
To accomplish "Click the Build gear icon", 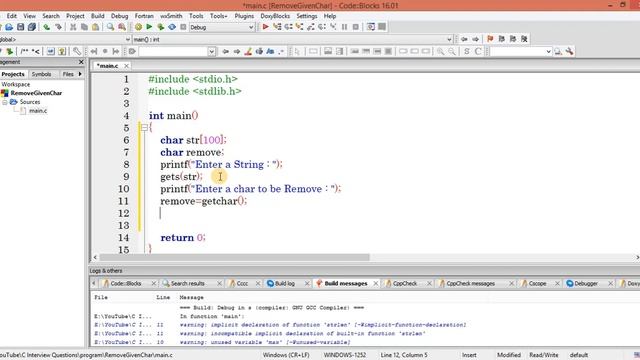I will click(138, 27).
